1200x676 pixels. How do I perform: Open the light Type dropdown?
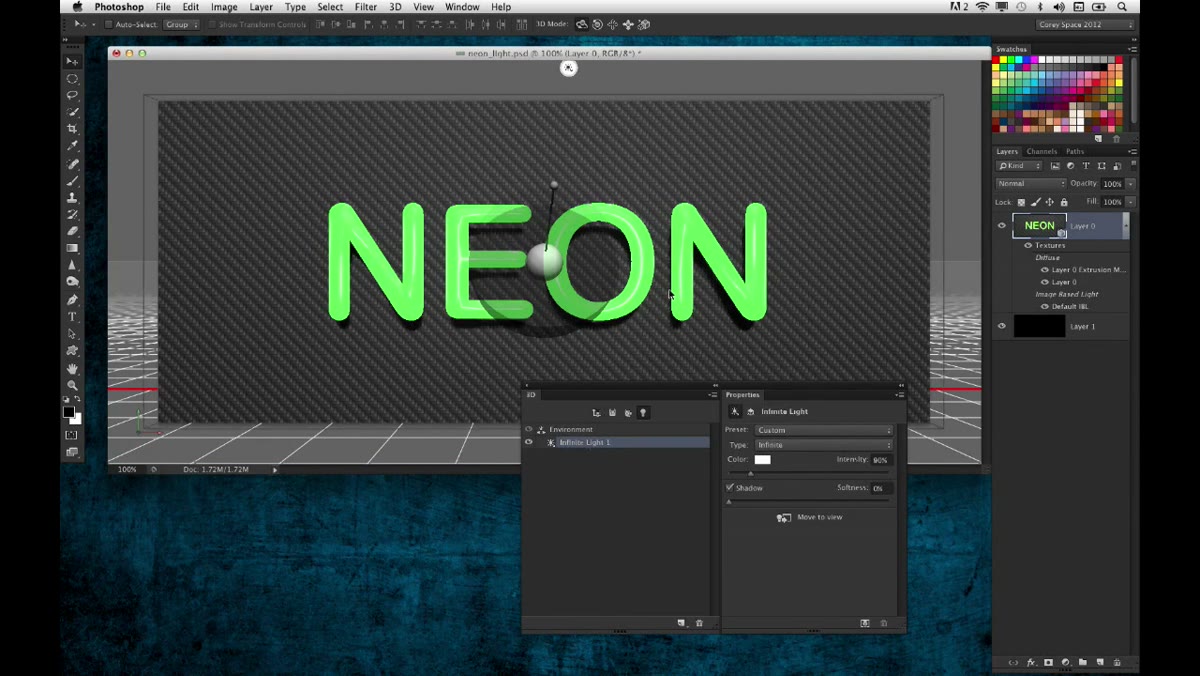[824, 445]
